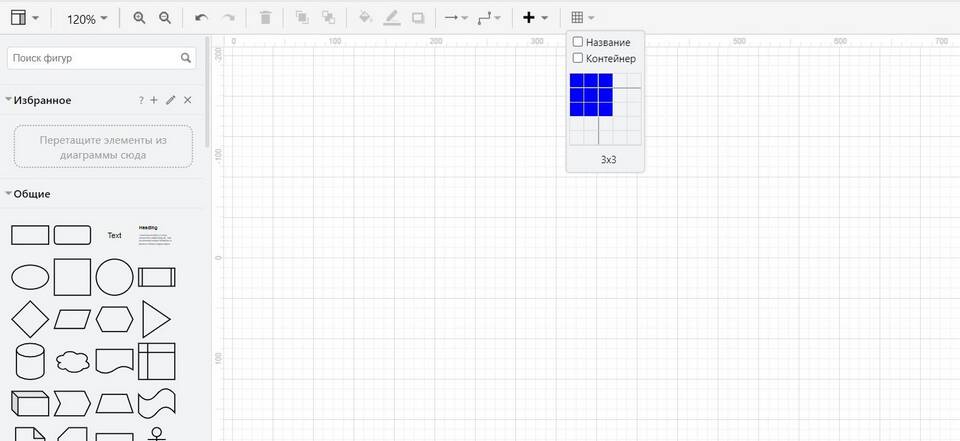The height and width of the screenshot is (441, 960).
Task: Undo the last action
Action: click(201, 18)
